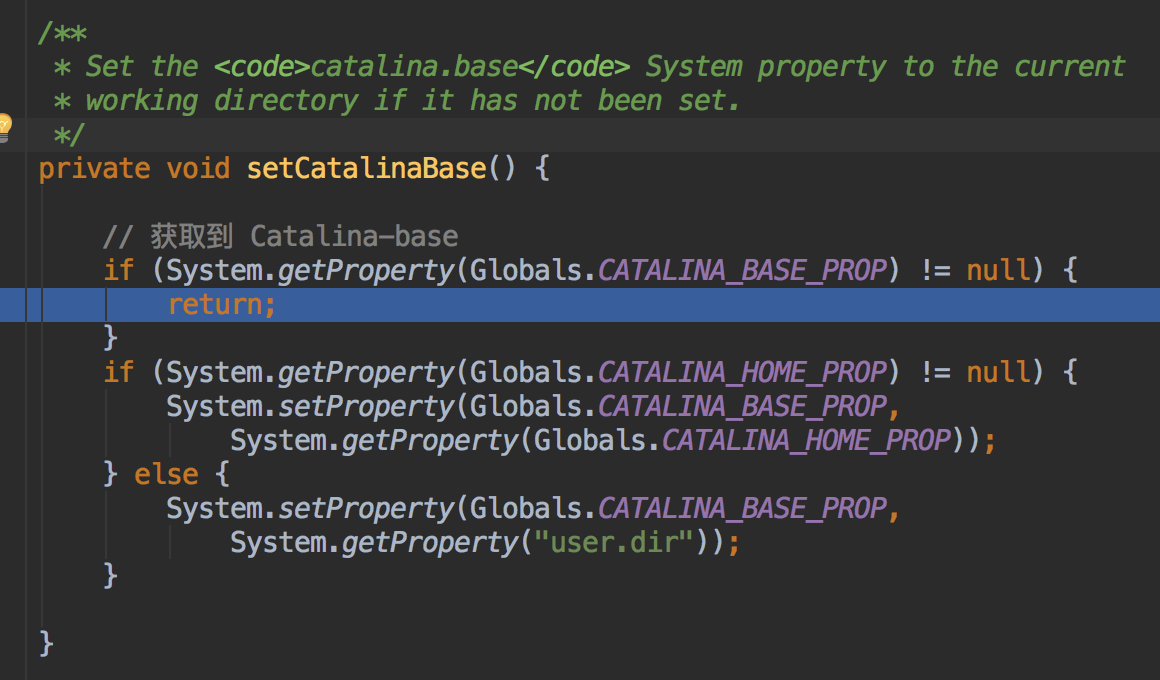Click the Javadoc closing '*/' line
1160x680 pixels.
click(69, 135)
